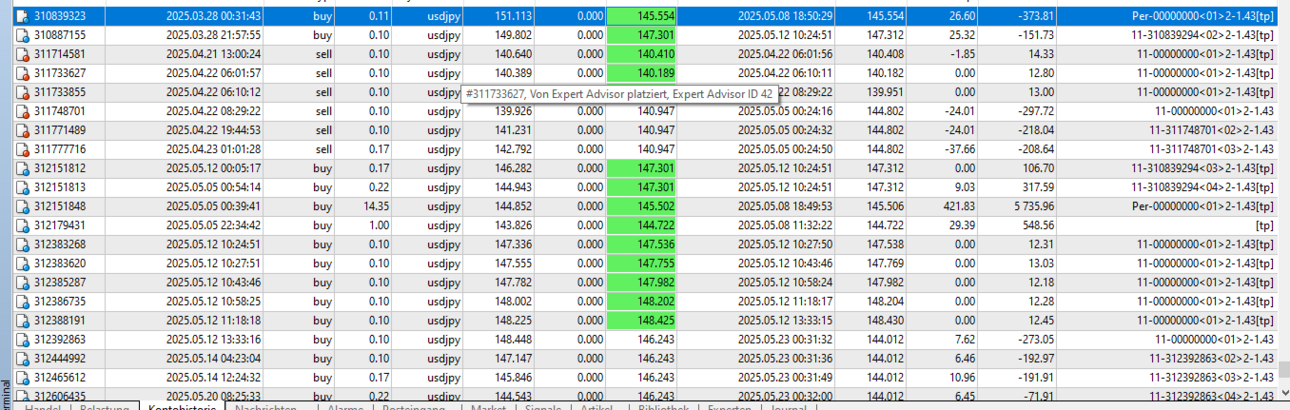The width and height of the screenshot is (1290, 410).
Task: Click the vertical scrollbar thumb of the list
Action: tap(1283, 370)
